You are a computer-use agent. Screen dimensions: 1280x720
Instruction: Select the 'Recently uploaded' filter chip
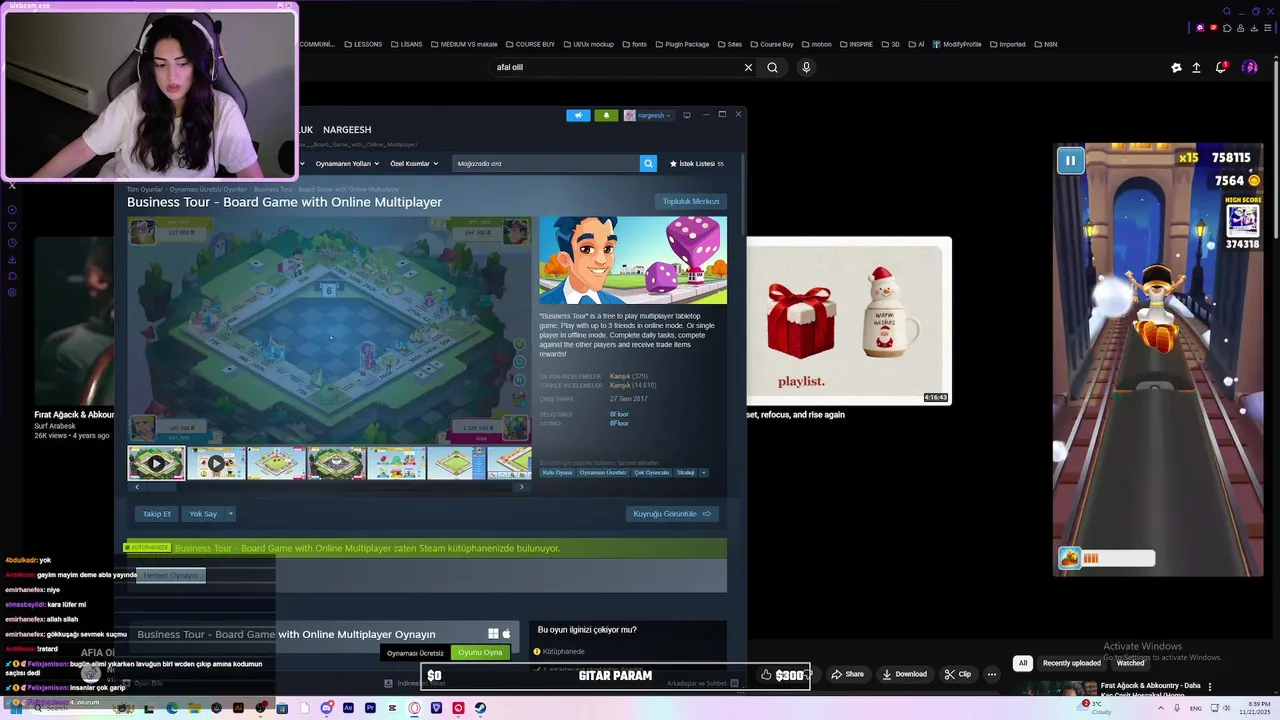point(1071,663)
